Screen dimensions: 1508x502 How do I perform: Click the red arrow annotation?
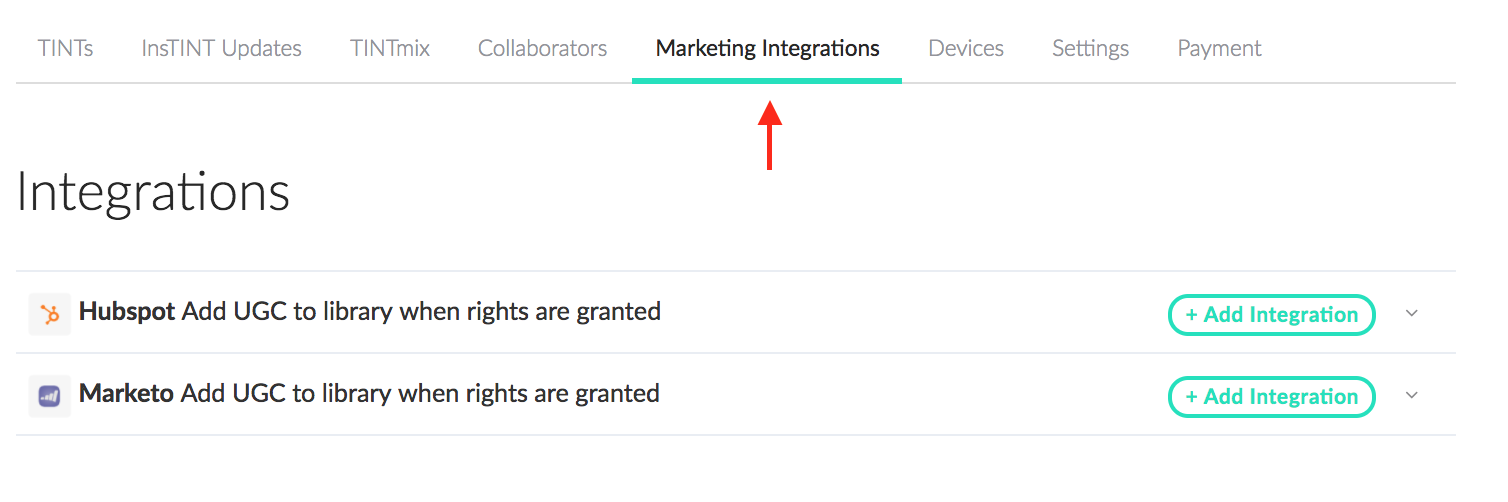pyautogui.click(x=769, y=135)
